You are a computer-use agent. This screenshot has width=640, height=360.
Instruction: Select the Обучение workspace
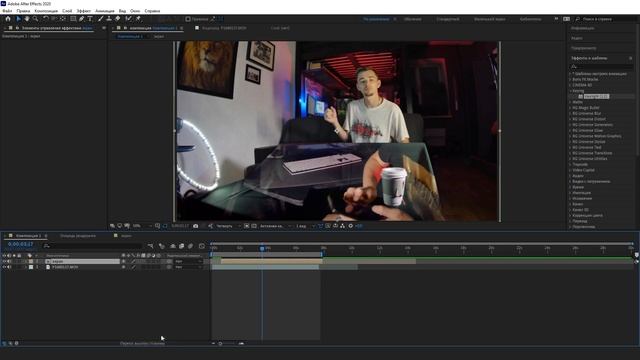(x=413, y=19)
